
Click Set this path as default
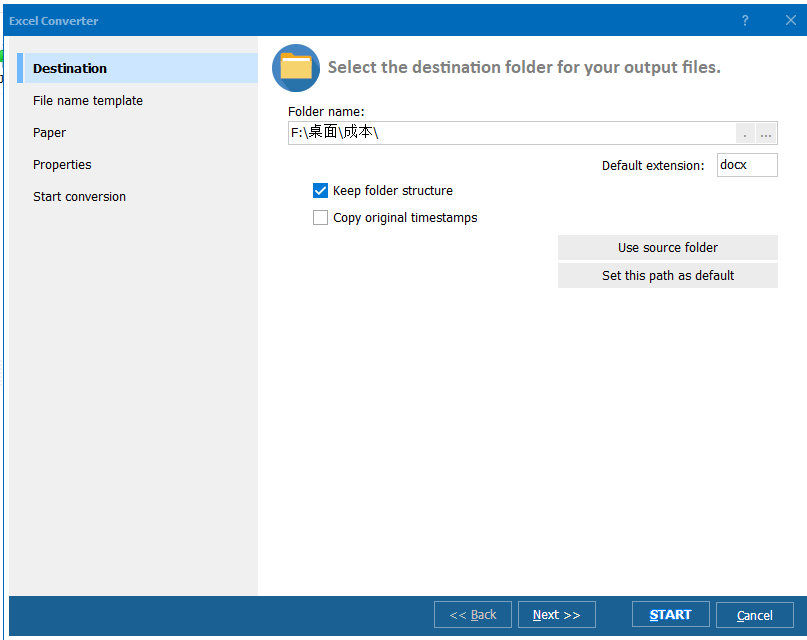click(x=668, y=276)
